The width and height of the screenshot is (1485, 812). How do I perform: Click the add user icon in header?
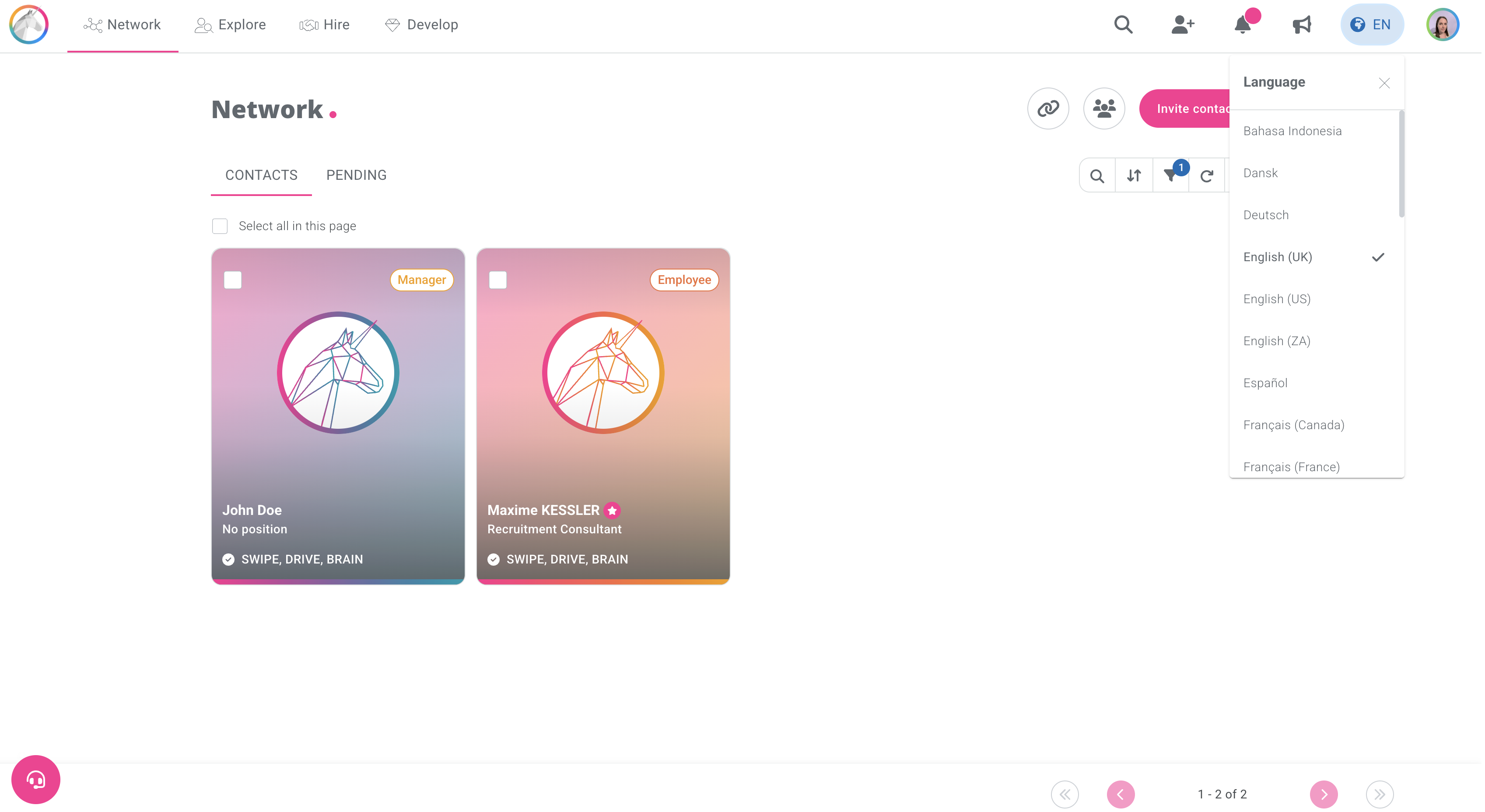point(1182,25)
